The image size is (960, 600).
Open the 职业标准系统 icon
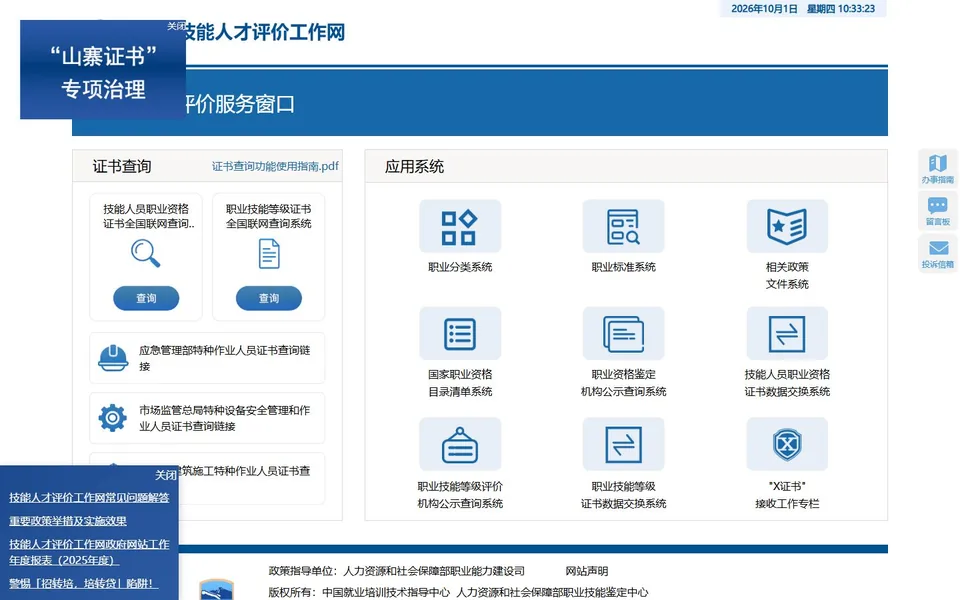click(x=623, y=226)
